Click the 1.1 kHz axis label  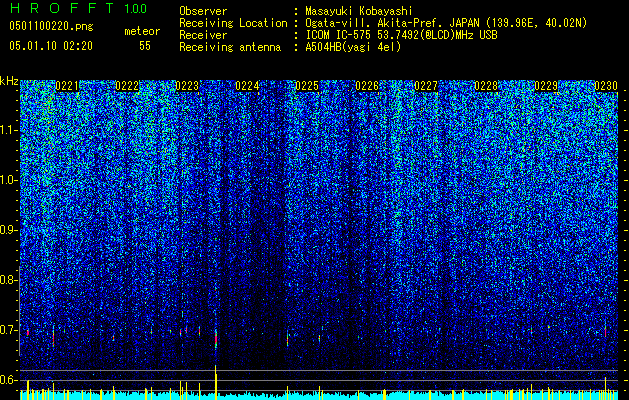9,130
